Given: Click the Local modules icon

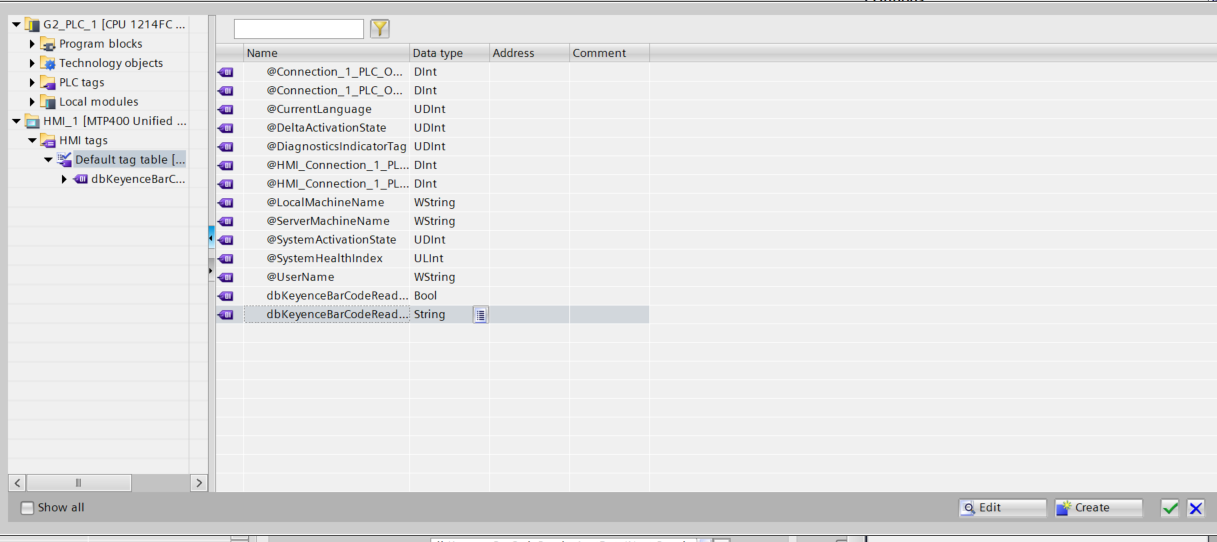Looking at the screenshot, I should click(x=48, y=102).
